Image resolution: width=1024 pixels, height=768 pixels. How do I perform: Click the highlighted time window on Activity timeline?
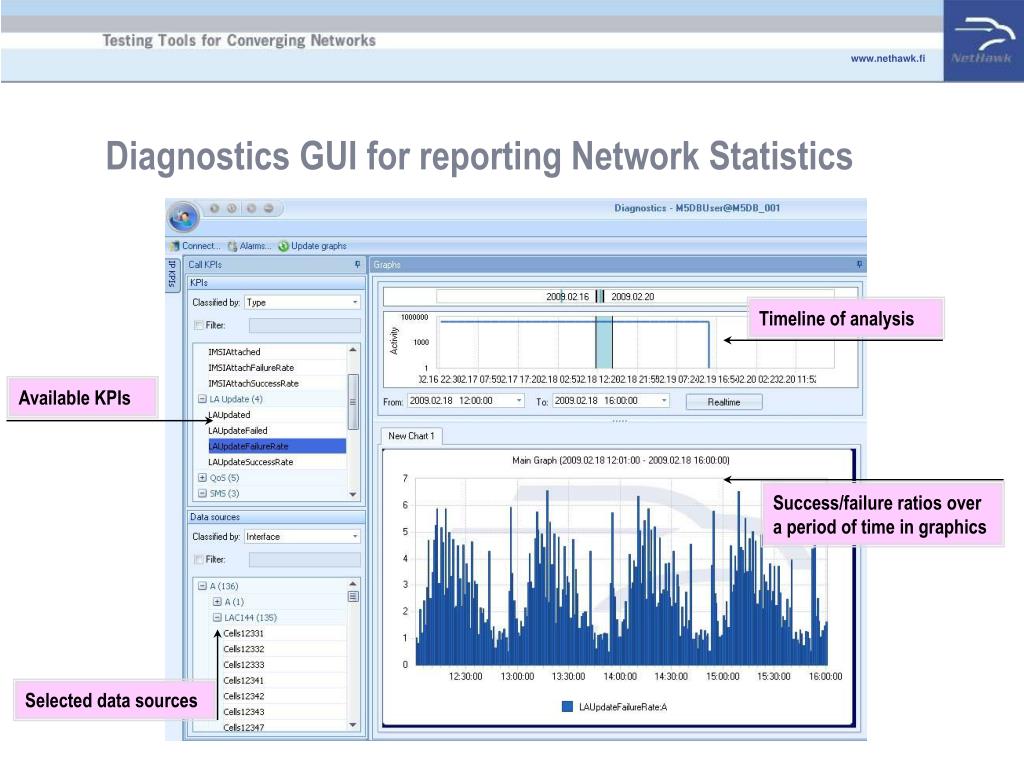coord(603,343)
